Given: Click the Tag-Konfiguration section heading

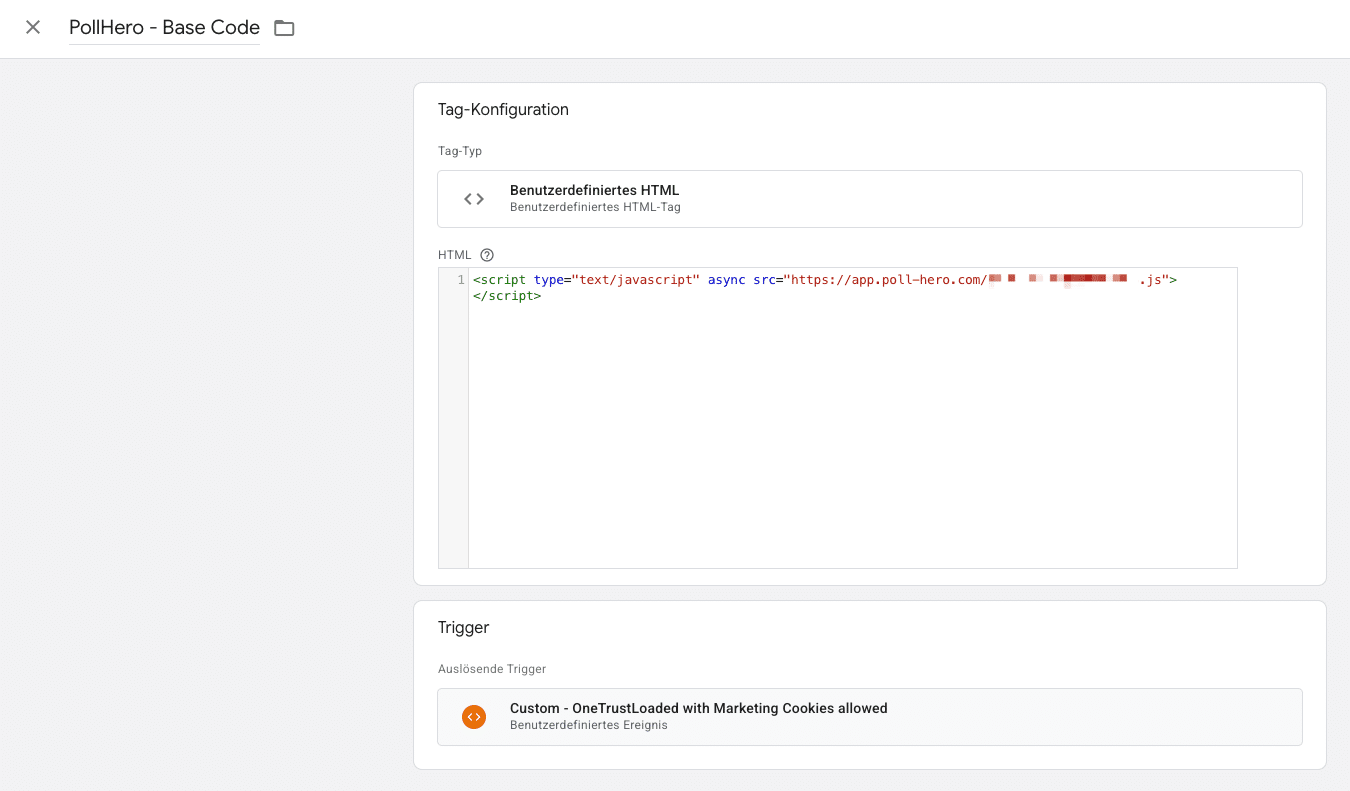Looking at the screenshot, I should [503, 110].
